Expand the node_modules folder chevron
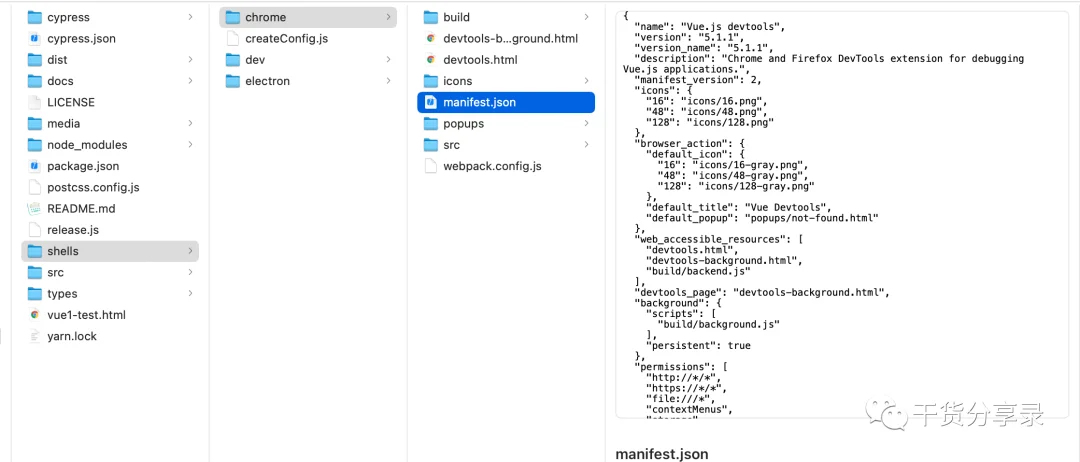This screenshot has width=1080, height=462. pos(190,145)
